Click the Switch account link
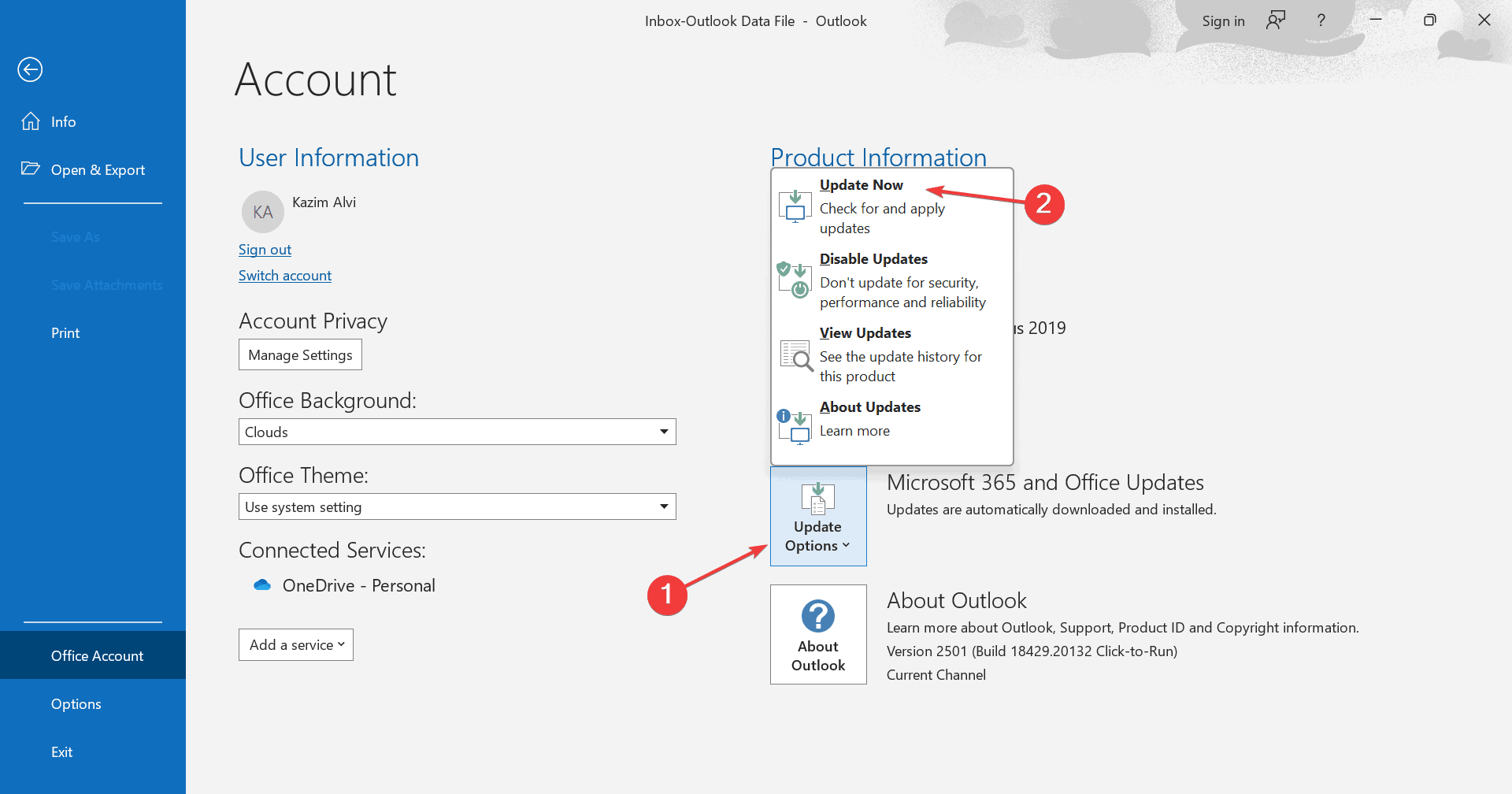This screenshot has height=794, width=1512. [x=285, y=276]
